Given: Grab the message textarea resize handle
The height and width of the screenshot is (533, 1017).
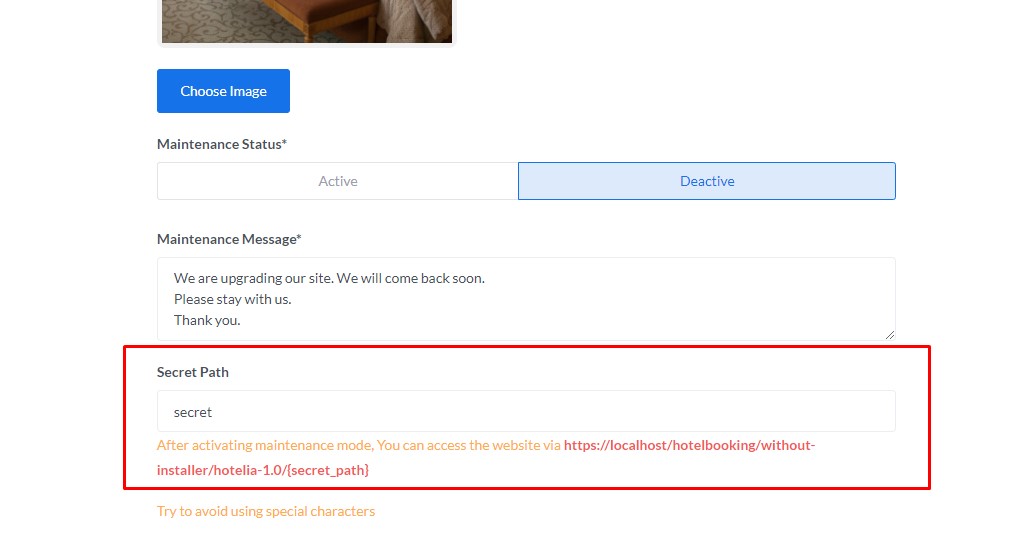Looking at the screenshot, I should [x=889, y=334].
